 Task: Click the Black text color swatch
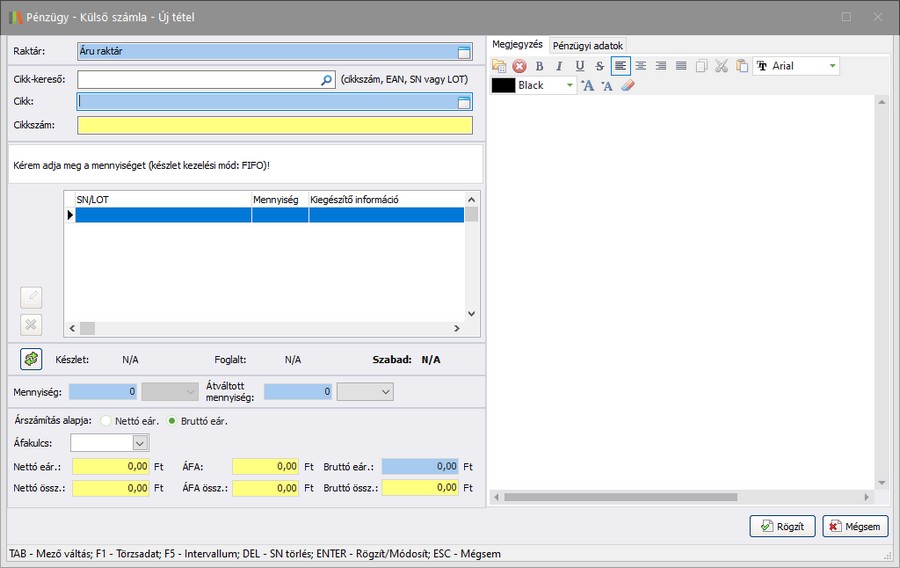[503, 86]
